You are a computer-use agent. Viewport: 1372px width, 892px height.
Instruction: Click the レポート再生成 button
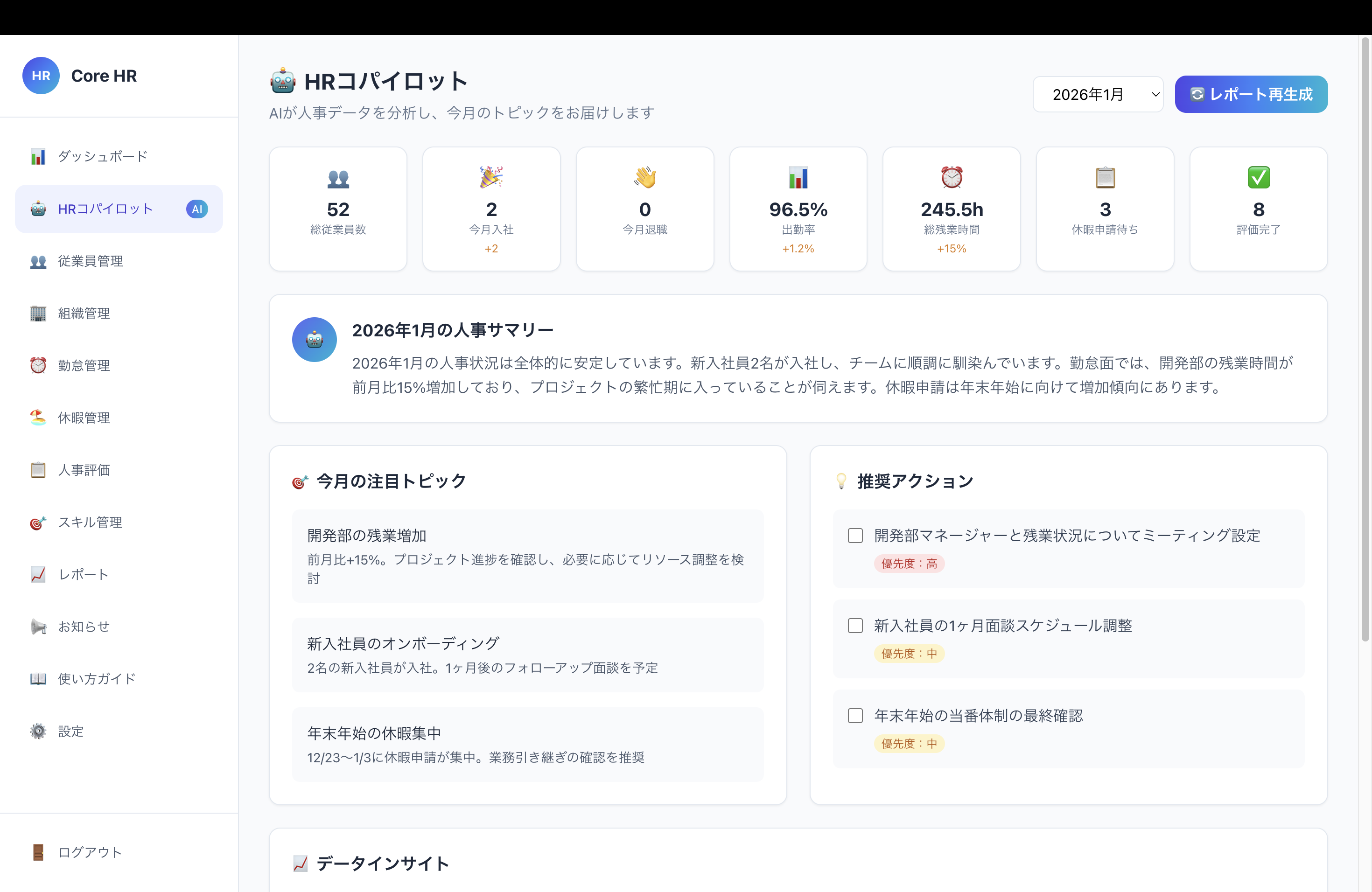tap(1251, 95)
